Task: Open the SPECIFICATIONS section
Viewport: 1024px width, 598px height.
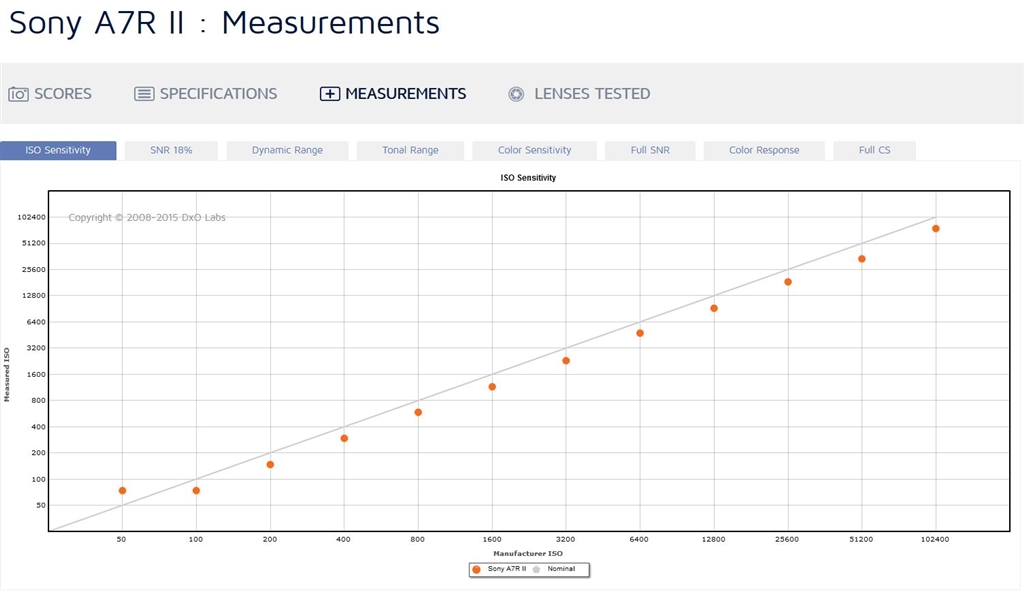Action: pyautogui.click(x=218, y=94)
